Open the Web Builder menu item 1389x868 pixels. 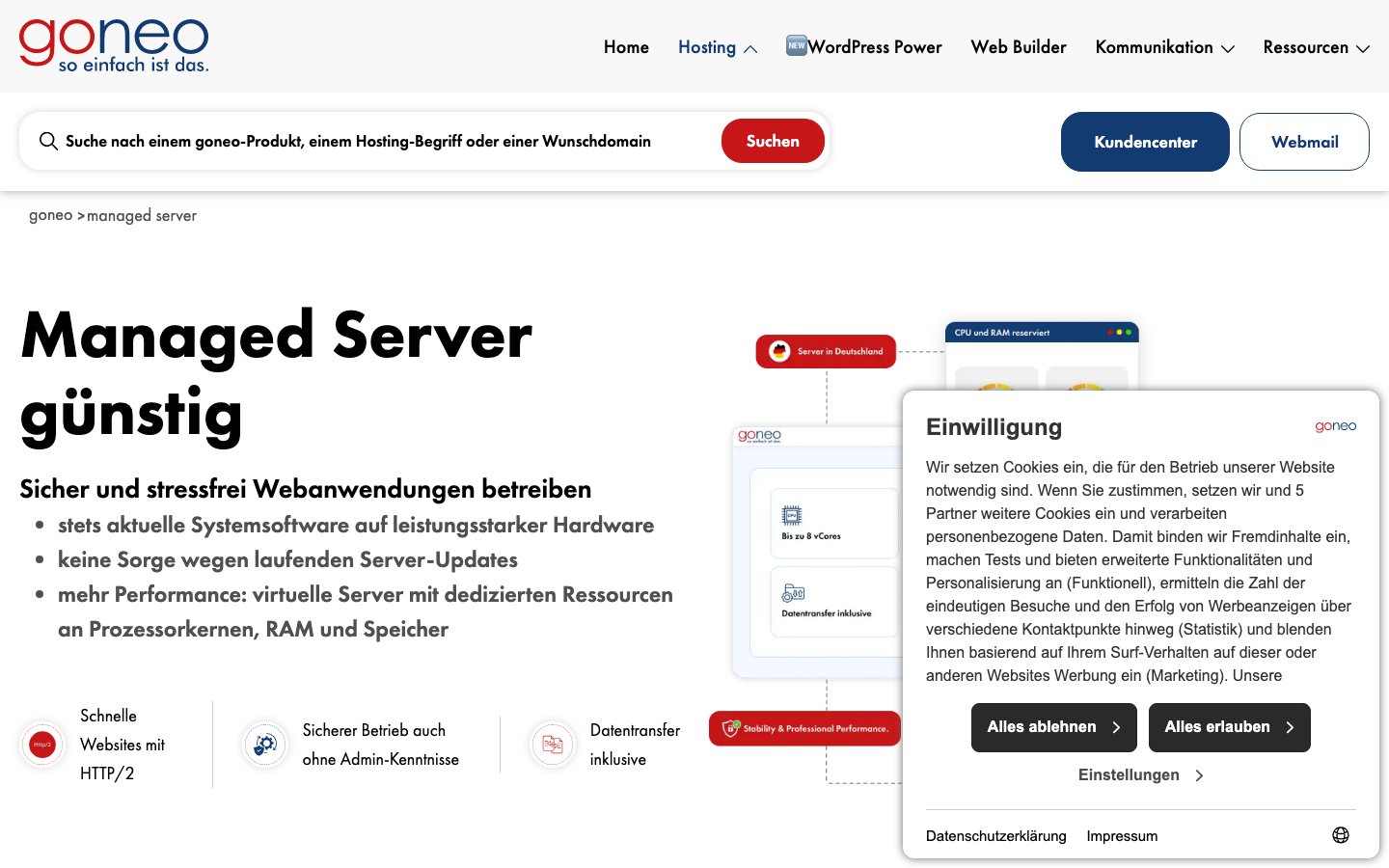pos(1019,47)
